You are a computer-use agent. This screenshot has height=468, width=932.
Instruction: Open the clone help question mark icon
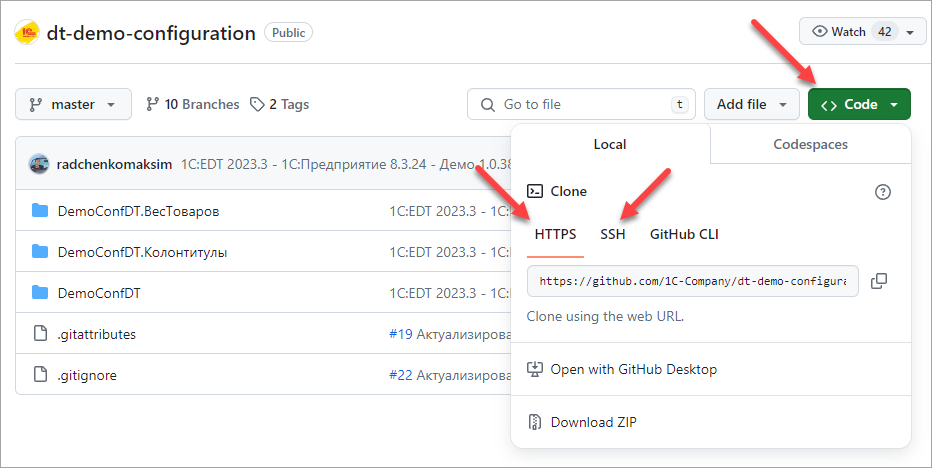(882, 192)
